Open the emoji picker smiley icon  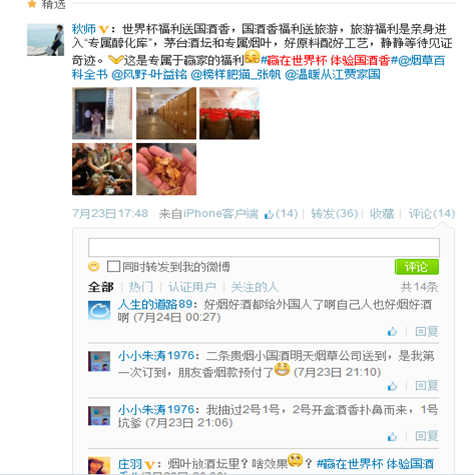click(94, 267)
